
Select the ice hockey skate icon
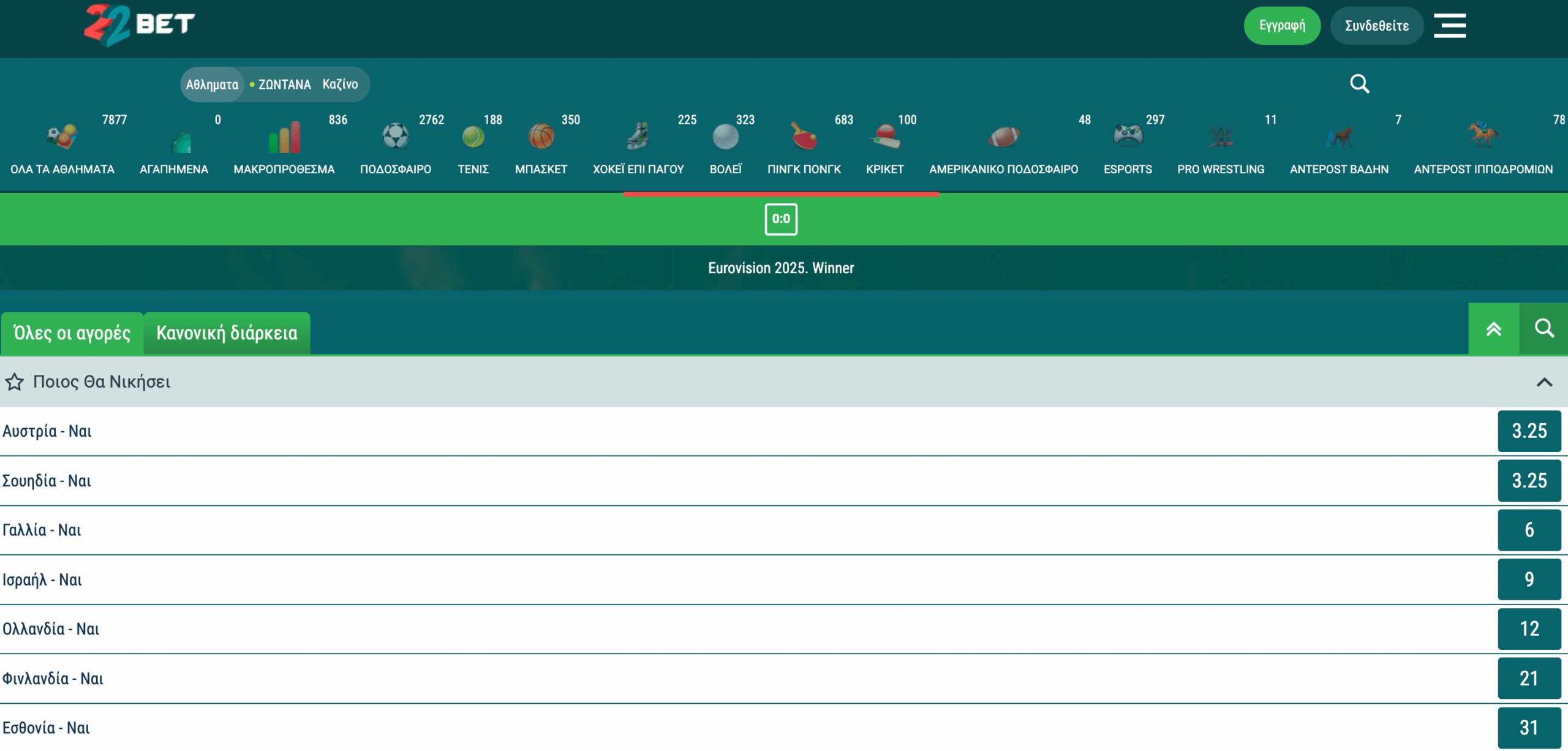click(638, 136)
